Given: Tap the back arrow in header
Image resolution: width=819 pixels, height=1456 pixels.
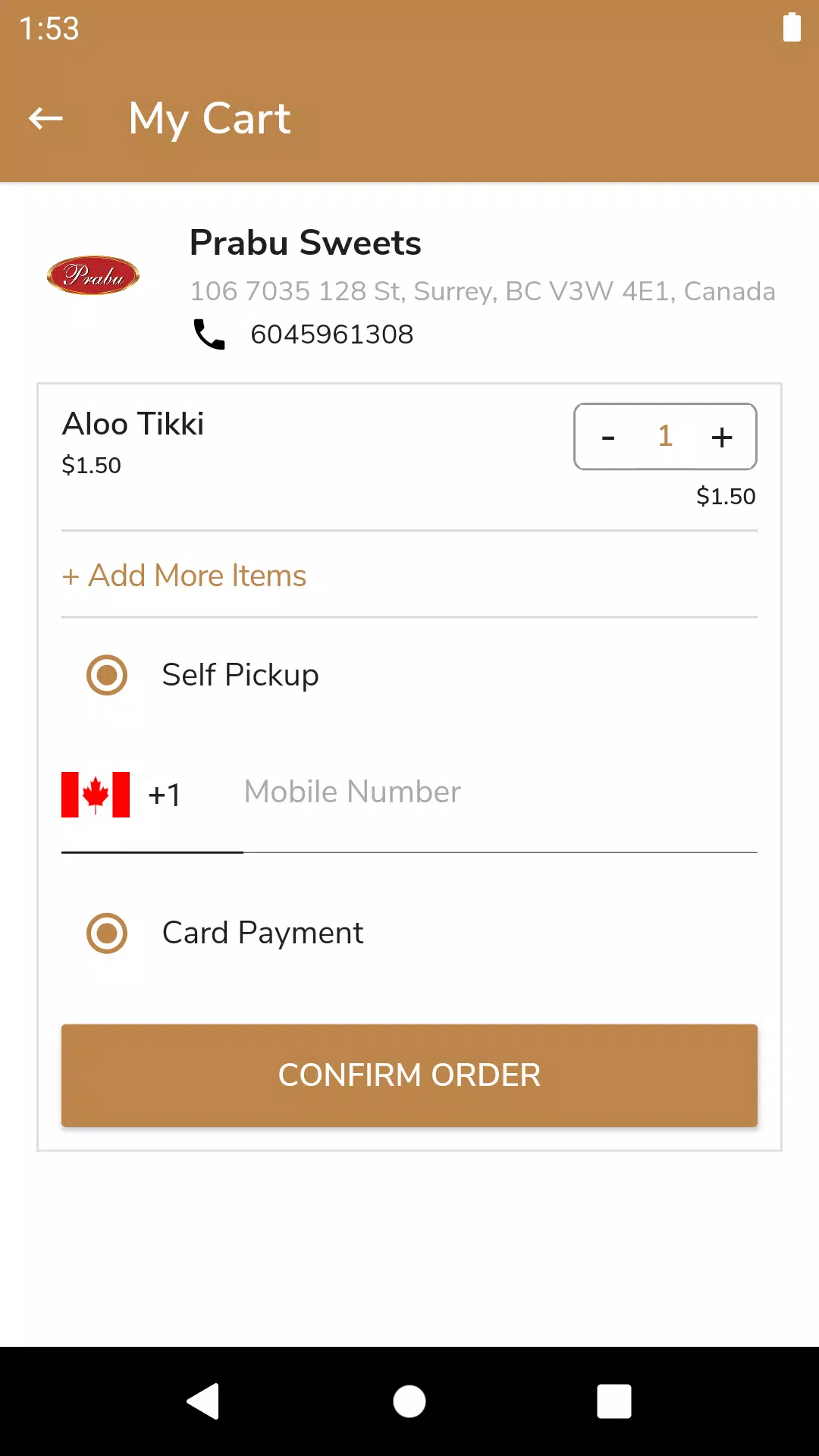Looking at the screenshot, I should [45, 118].
